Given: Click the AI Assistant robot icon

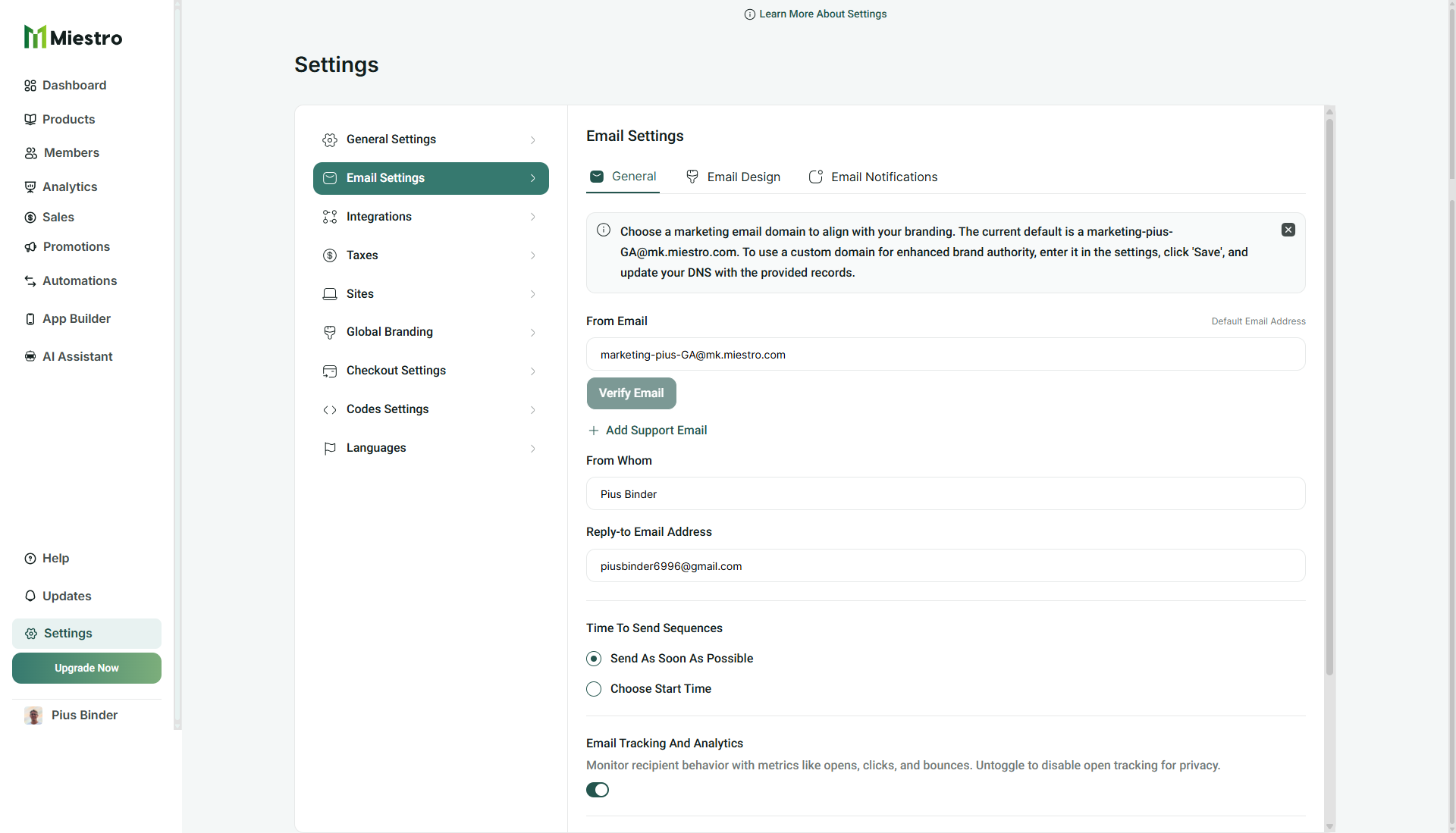Looking at the screenshot, I should point(30,357).
